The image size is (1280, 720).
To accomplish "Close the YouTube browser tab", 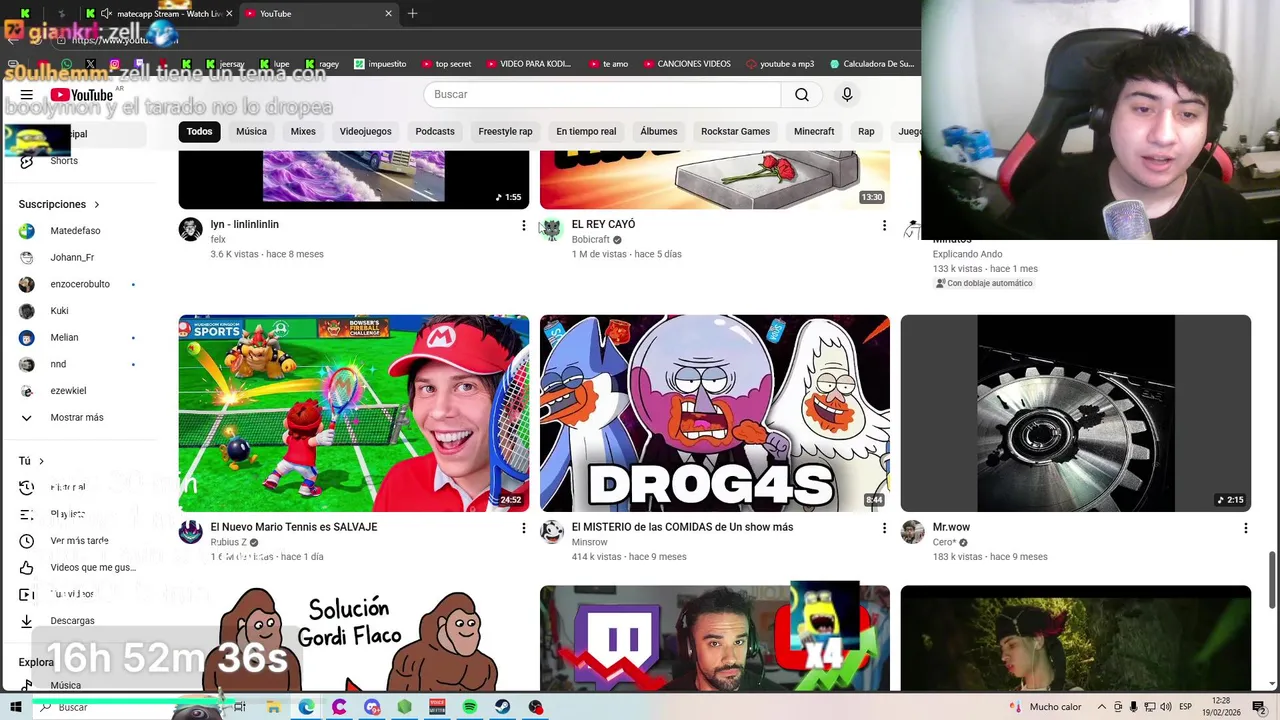I will pyautogui.click(x=388, y=13).
